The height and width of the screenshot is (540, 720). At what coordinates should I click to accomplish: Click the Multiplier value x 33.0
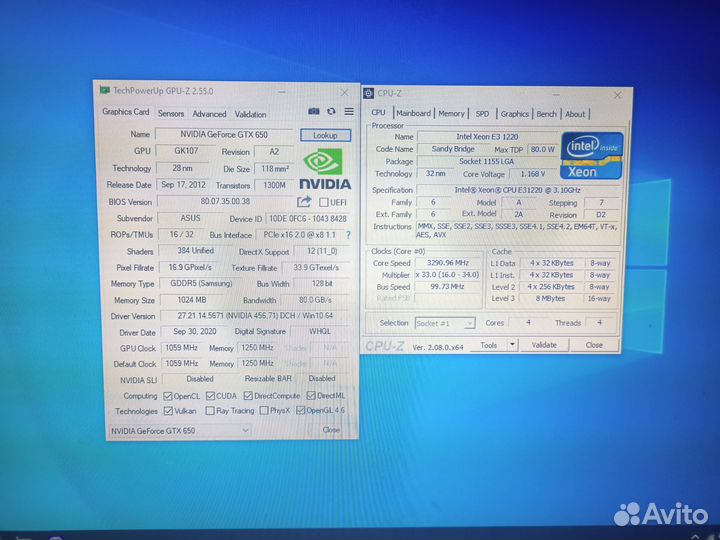(448, 275)
